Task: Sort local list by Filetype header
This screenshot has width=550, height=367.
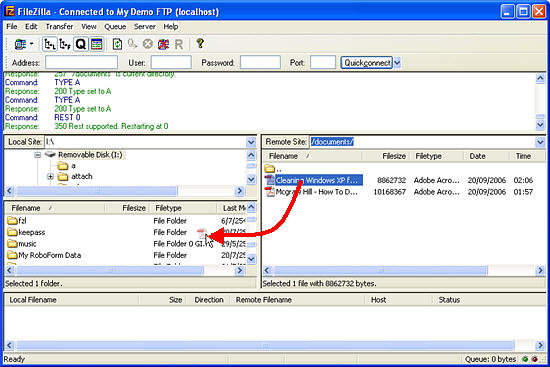Action: pyautogui.click(x=183, y=208)
